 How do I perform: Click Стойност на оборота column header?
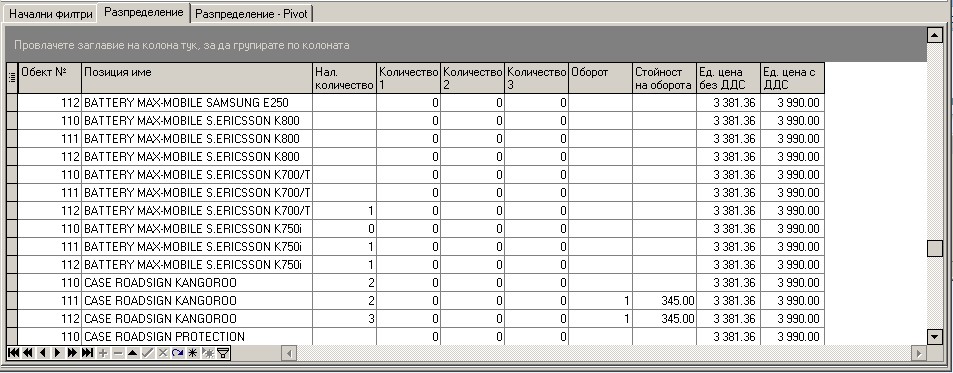point(664,78)
